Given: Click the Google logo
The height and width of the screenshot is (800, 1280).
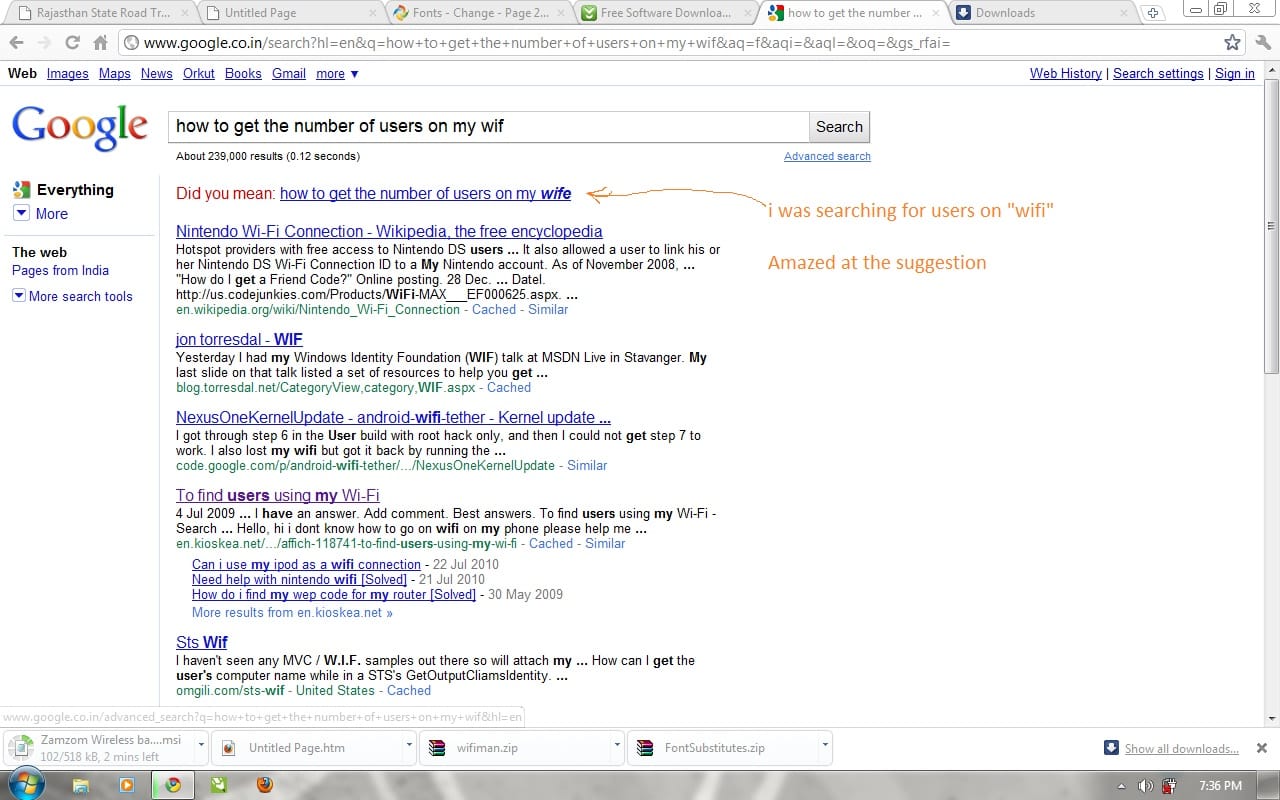Looking at the screenshot, I should click(x=80, y=127).
